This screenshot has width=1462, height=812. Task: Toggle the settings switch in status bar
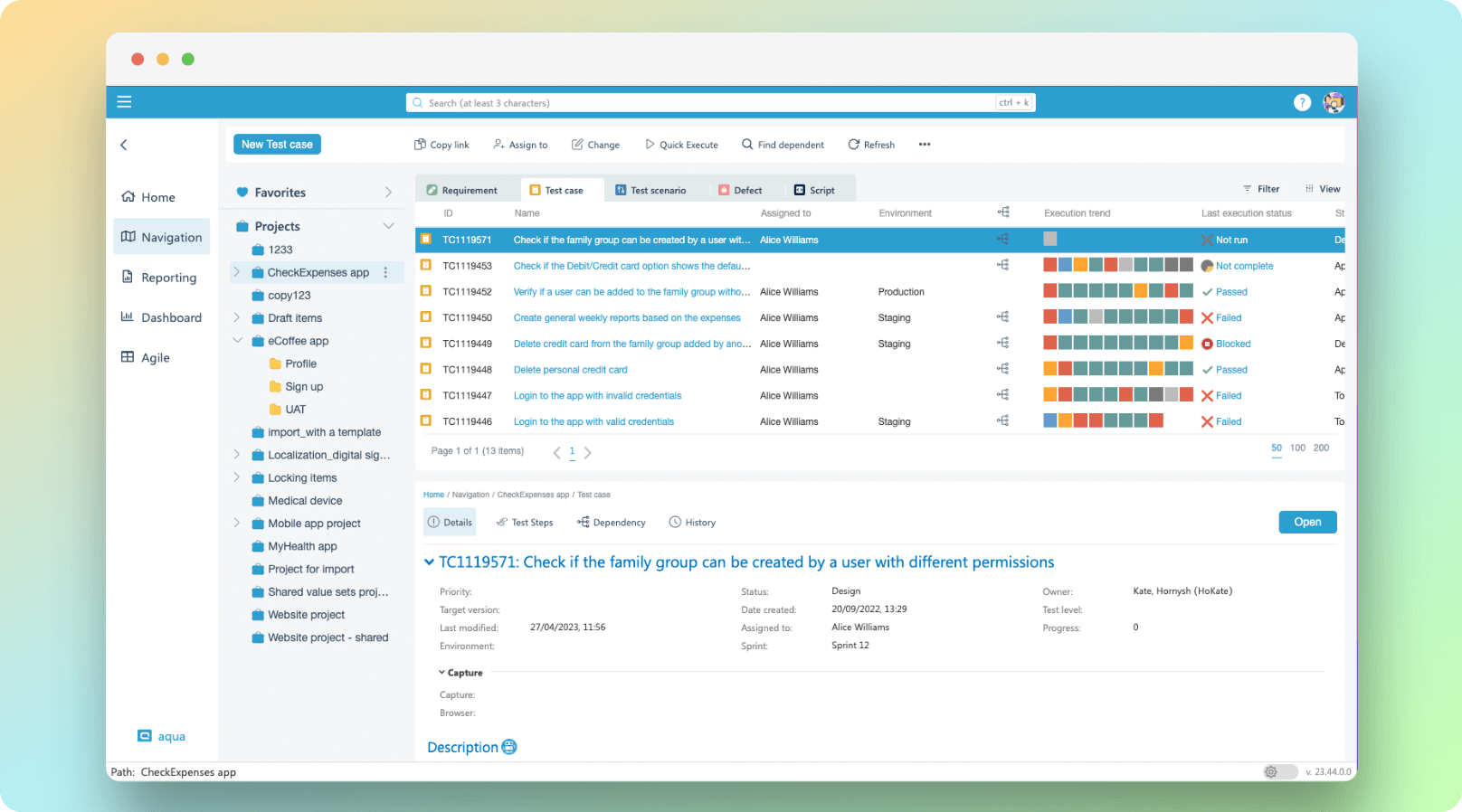[x=1279, y=772]
